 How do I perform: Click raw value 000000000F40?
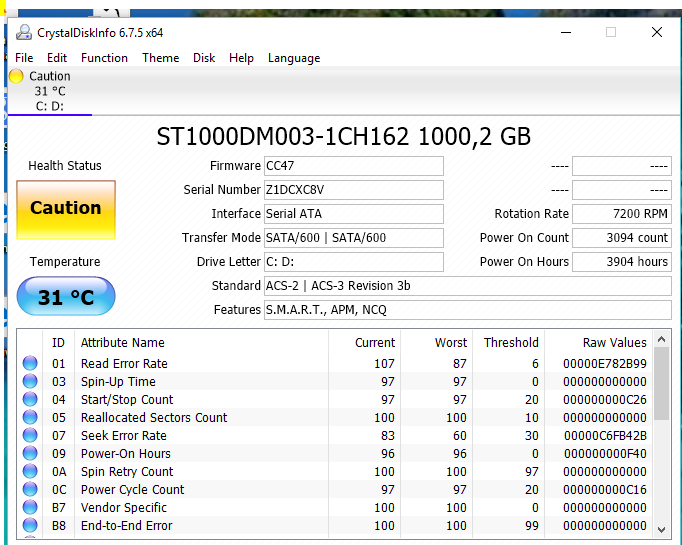605,453
